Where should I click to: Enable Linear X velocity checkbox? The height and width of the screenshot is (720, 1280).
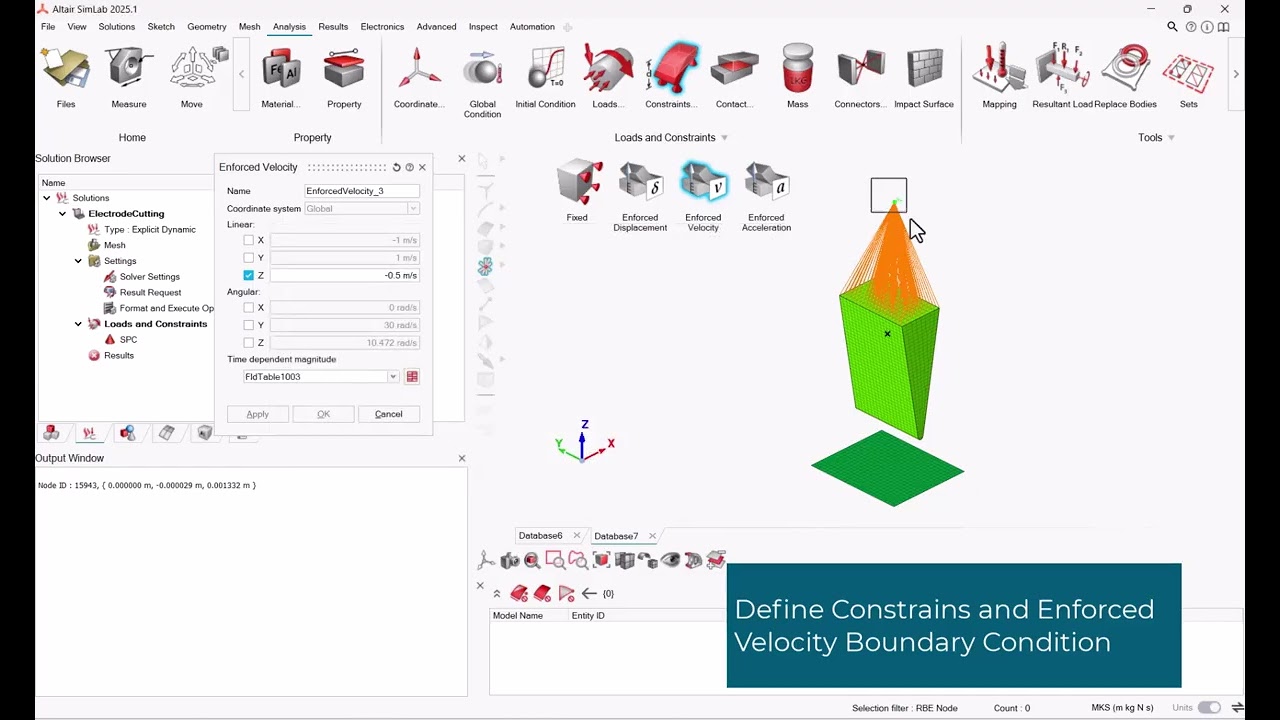pyautogui.click(x=249, y=240)
